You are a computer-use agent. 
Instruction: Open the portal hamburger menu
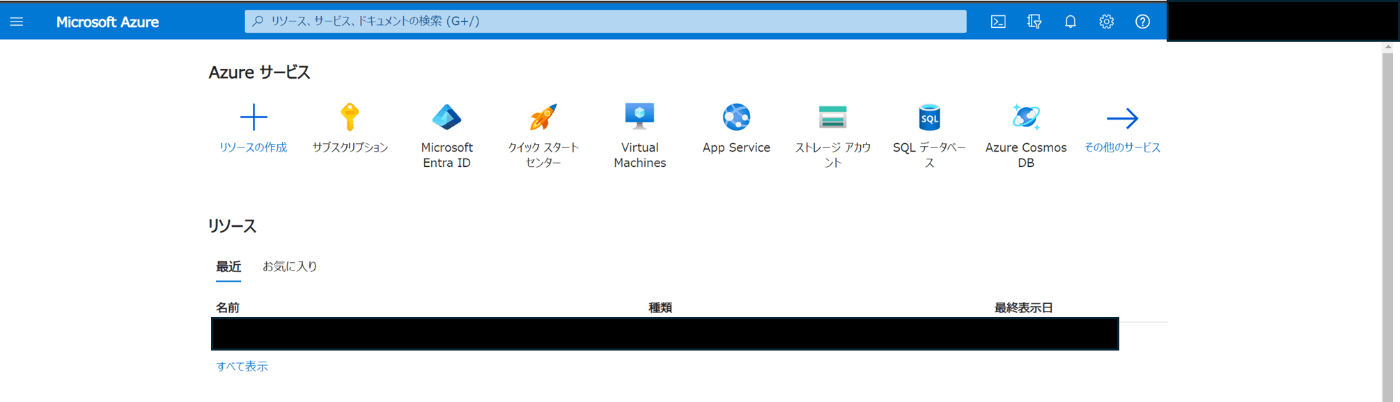(x=16, y=21)
